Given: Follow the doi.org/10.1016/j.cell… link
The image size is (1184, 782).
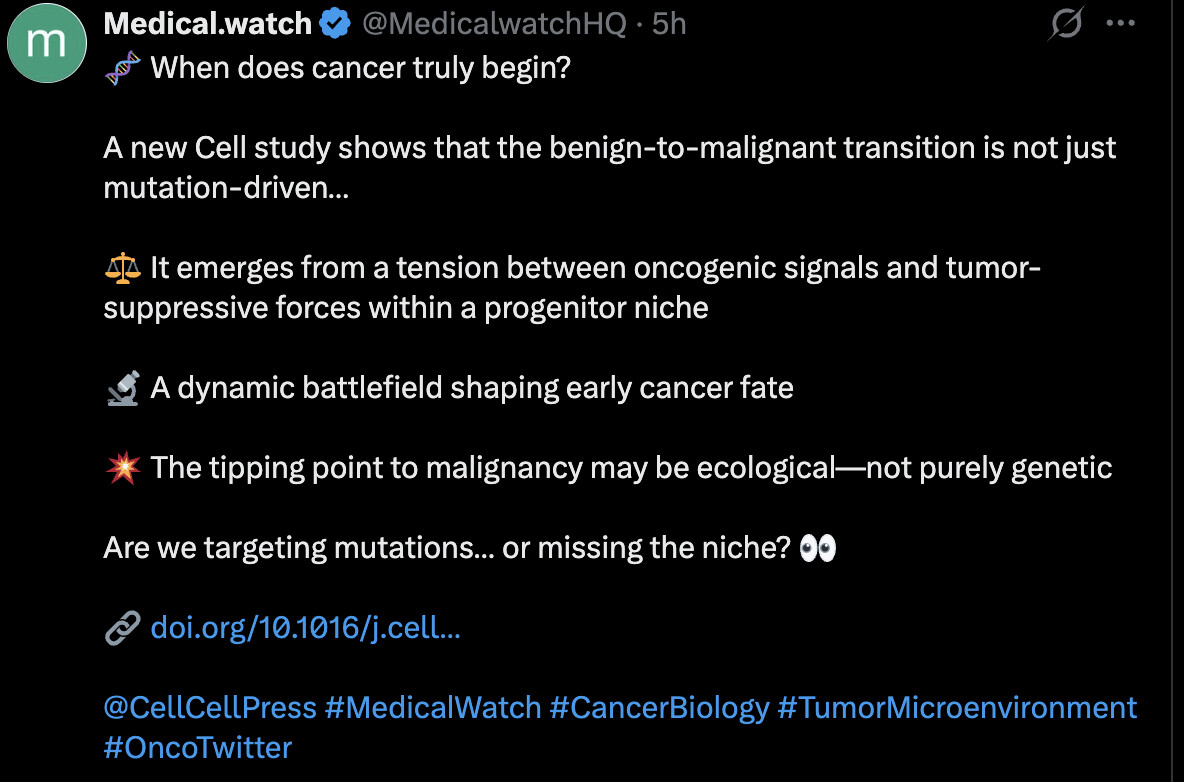Looking at the screenshot, I should pos(305,628).
